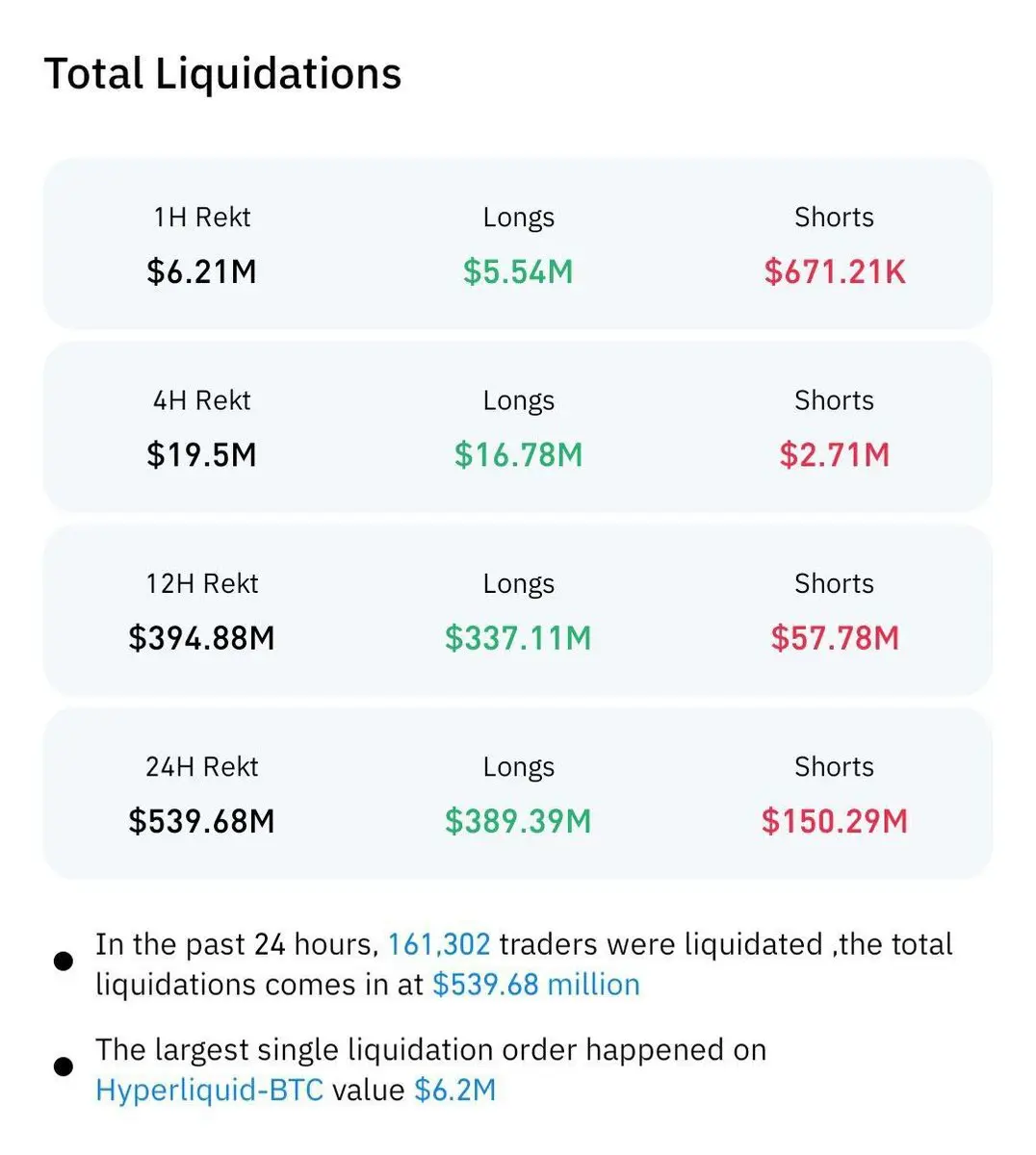This screenshot has height=1155, width=1036.
Task: Click 1H Shorts value $671.21K
Action: pyautogui.click(x=835, y=271)
